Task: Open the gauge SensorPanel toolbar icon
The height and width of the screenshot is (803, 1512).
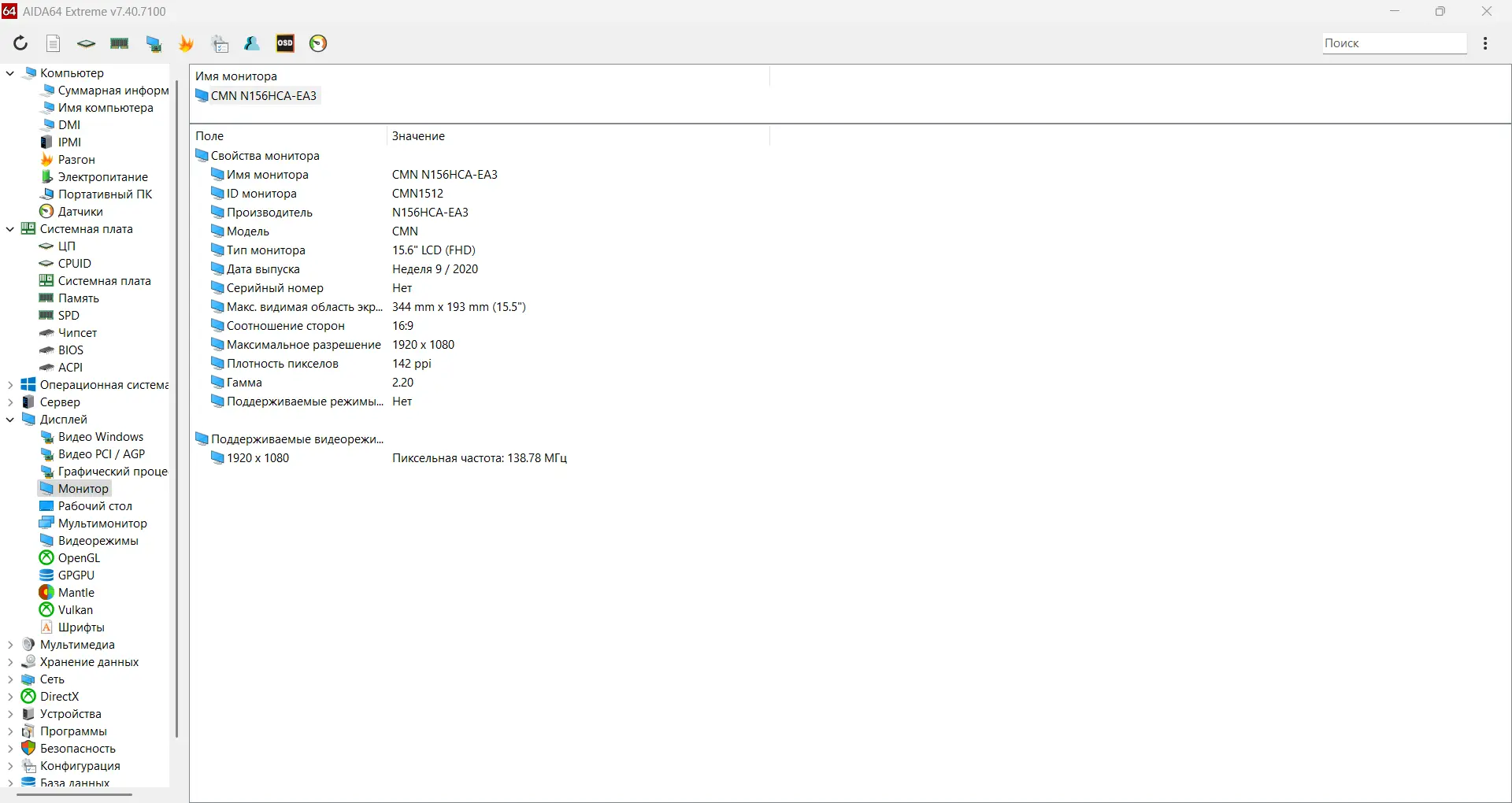Action: point(318,43)
